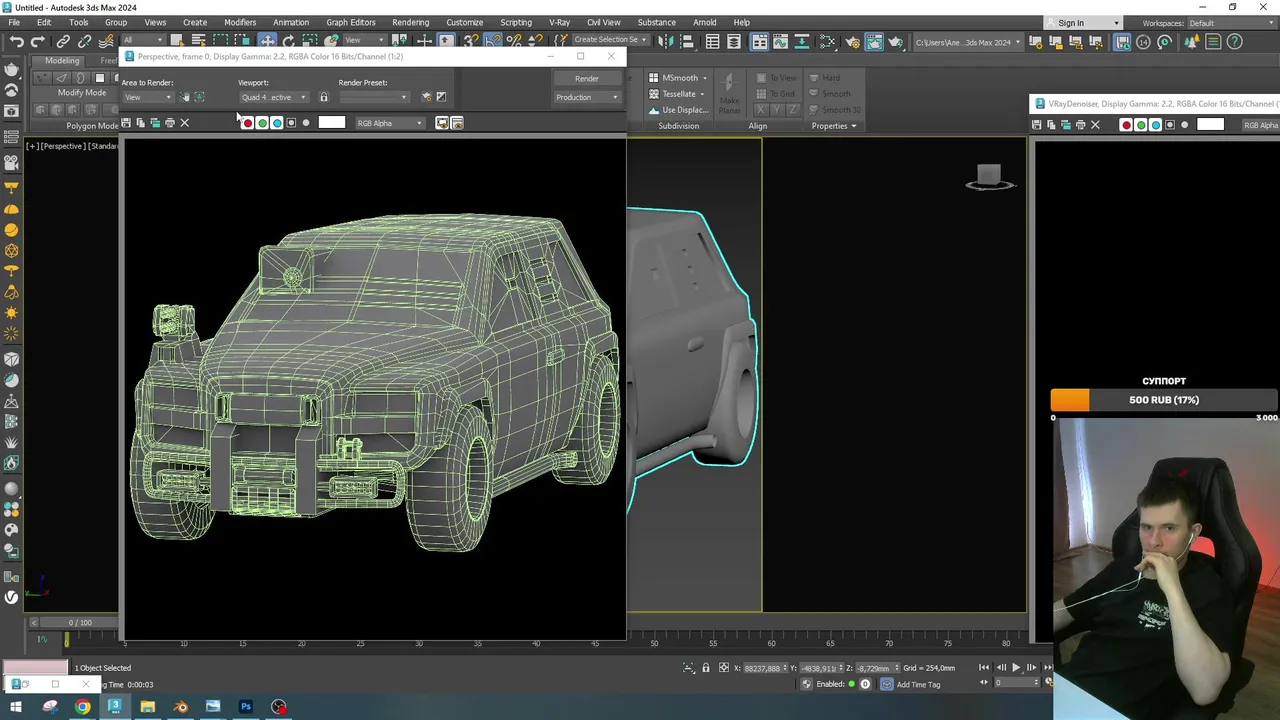This screenshot has width=1280, height=720.
Task: Save the rendered image in Perspective frame window
Action: tap(126, 123)
